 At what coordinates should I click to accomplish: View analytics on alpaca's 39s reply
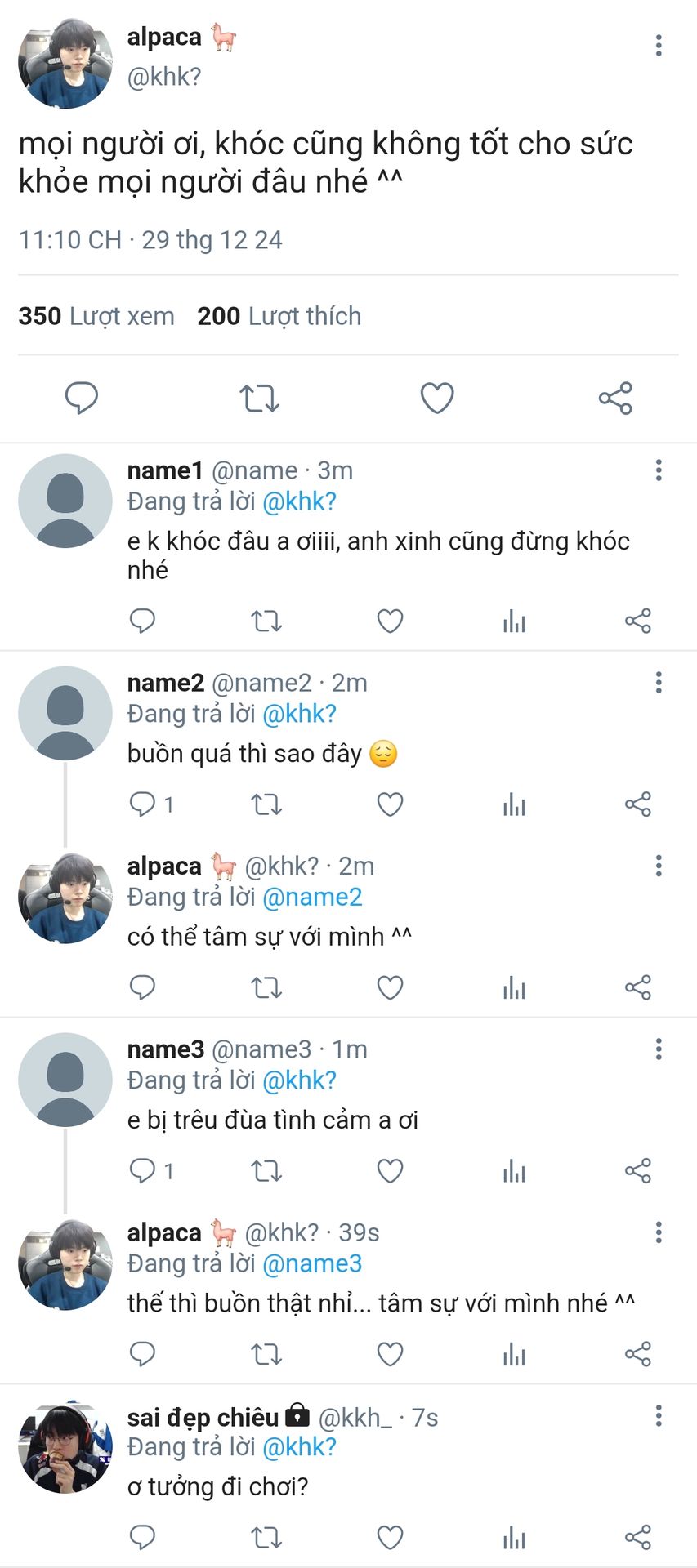[514, 1355]
